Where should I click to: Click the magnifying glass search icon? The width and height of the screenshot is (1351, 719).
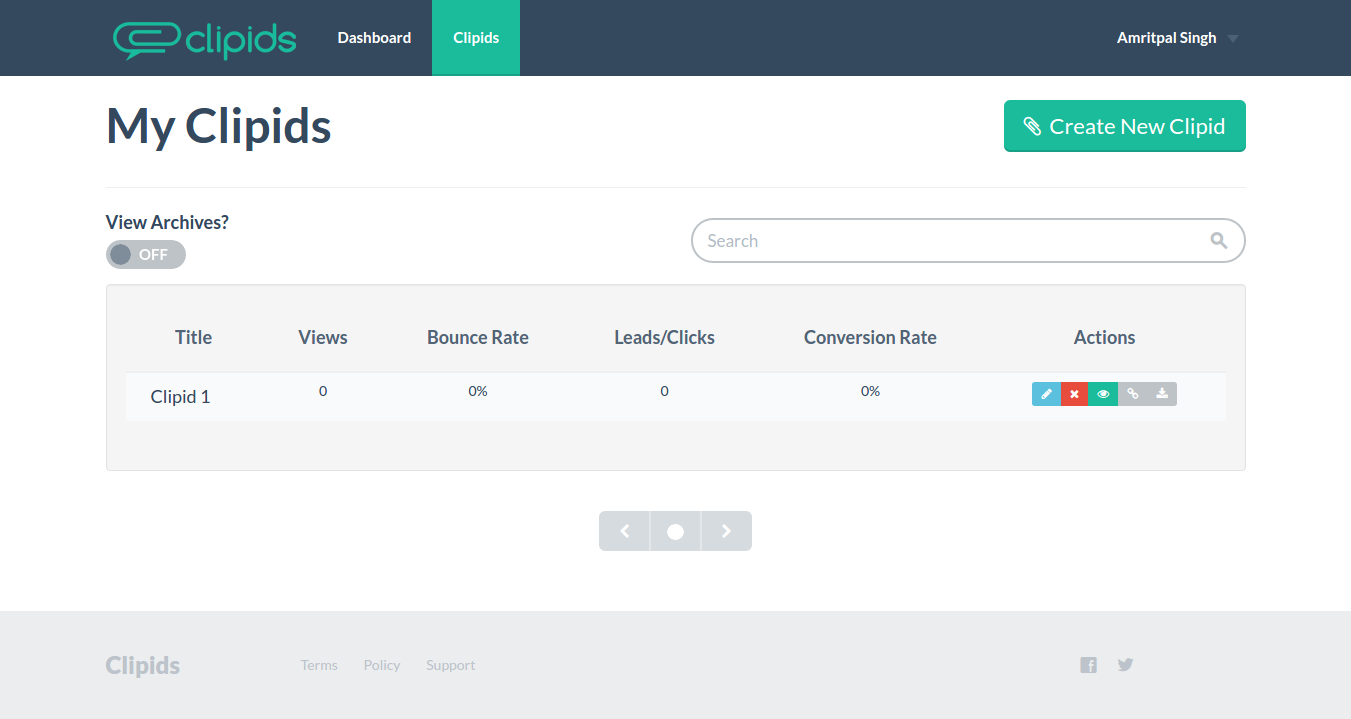tap(1218, 240)
